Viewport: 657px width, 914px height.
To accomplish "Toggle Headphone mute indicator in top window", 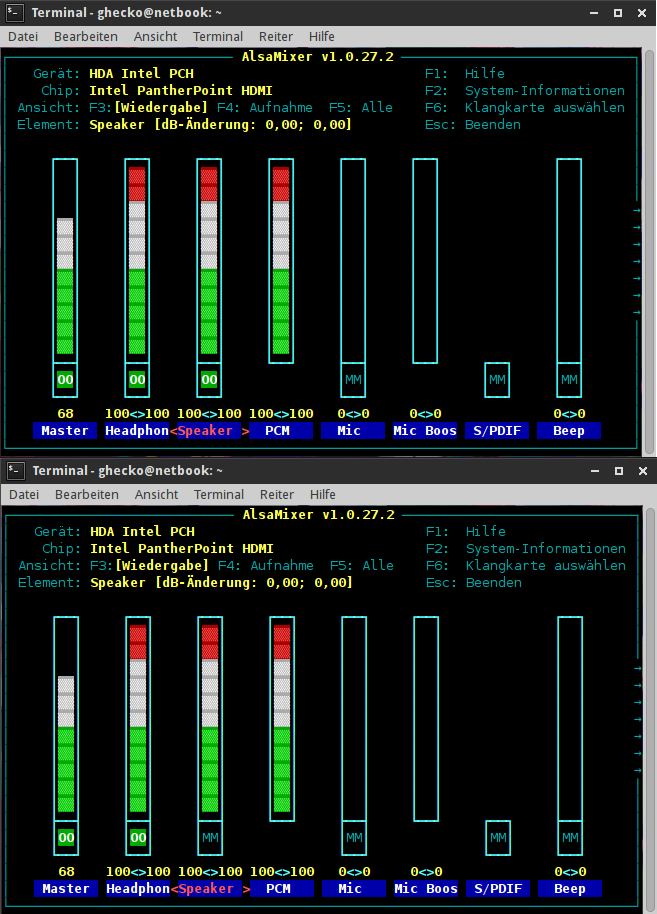I will click(x=137, y=380).
